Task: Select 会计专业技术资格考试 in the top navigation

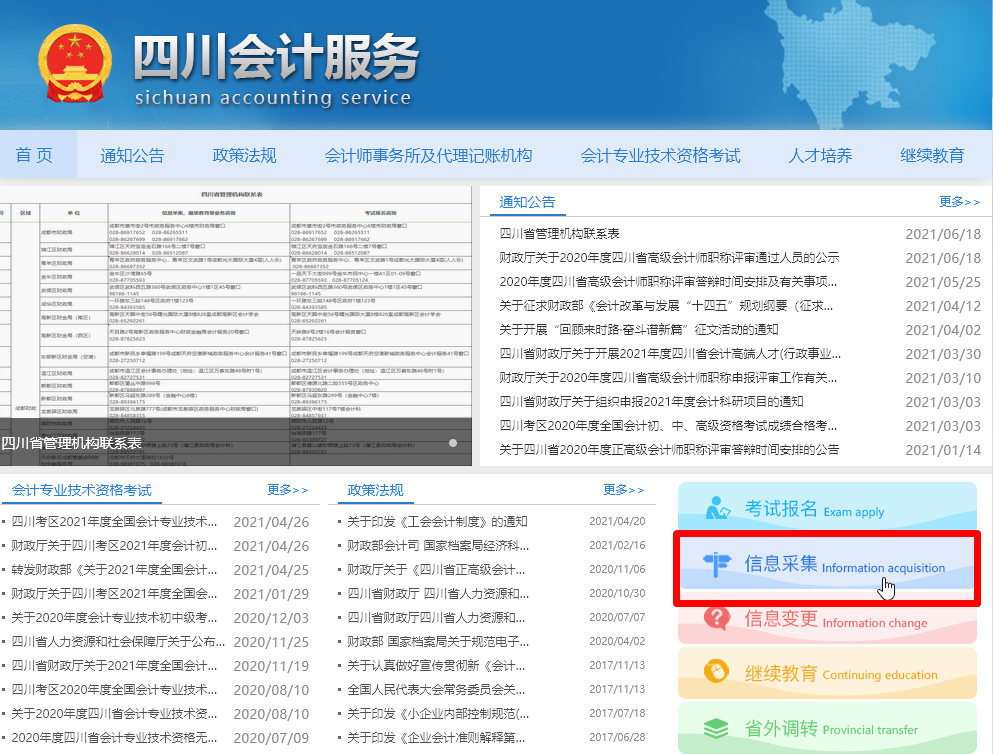Action: [661, 153]
